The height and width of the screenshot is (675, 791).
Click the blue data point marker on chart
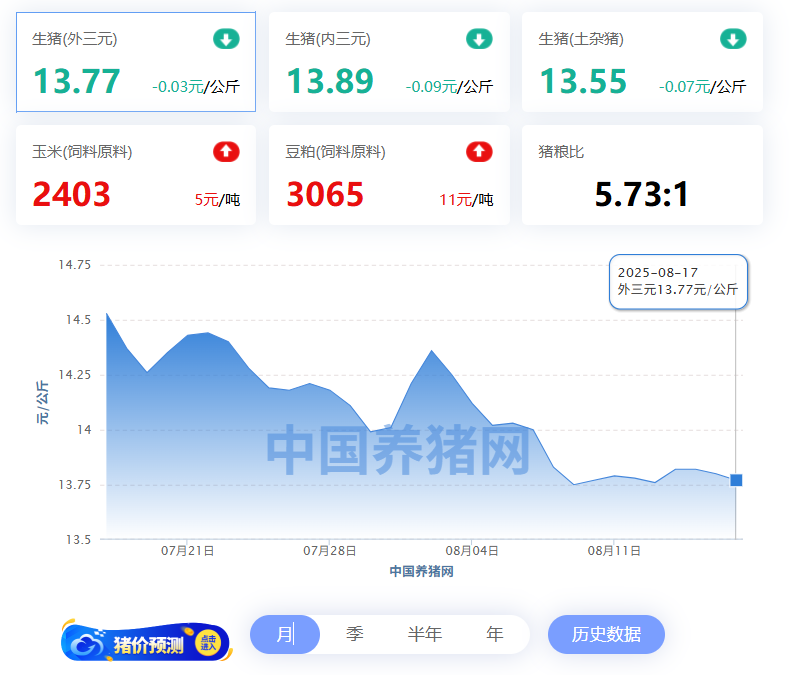coord(736,480)
